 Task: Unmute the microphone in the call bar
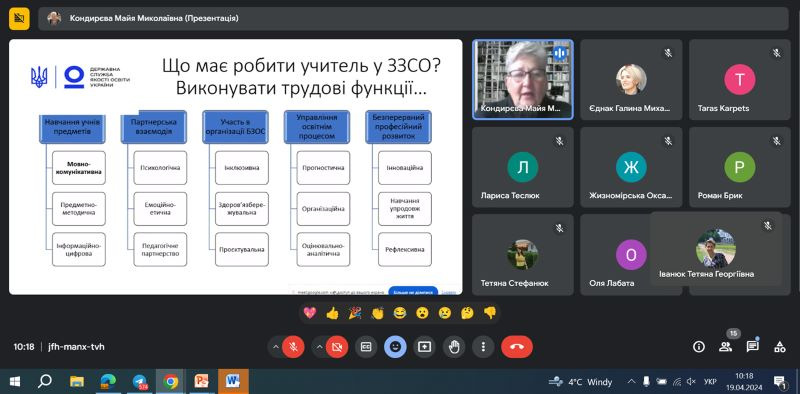point(293,347)
